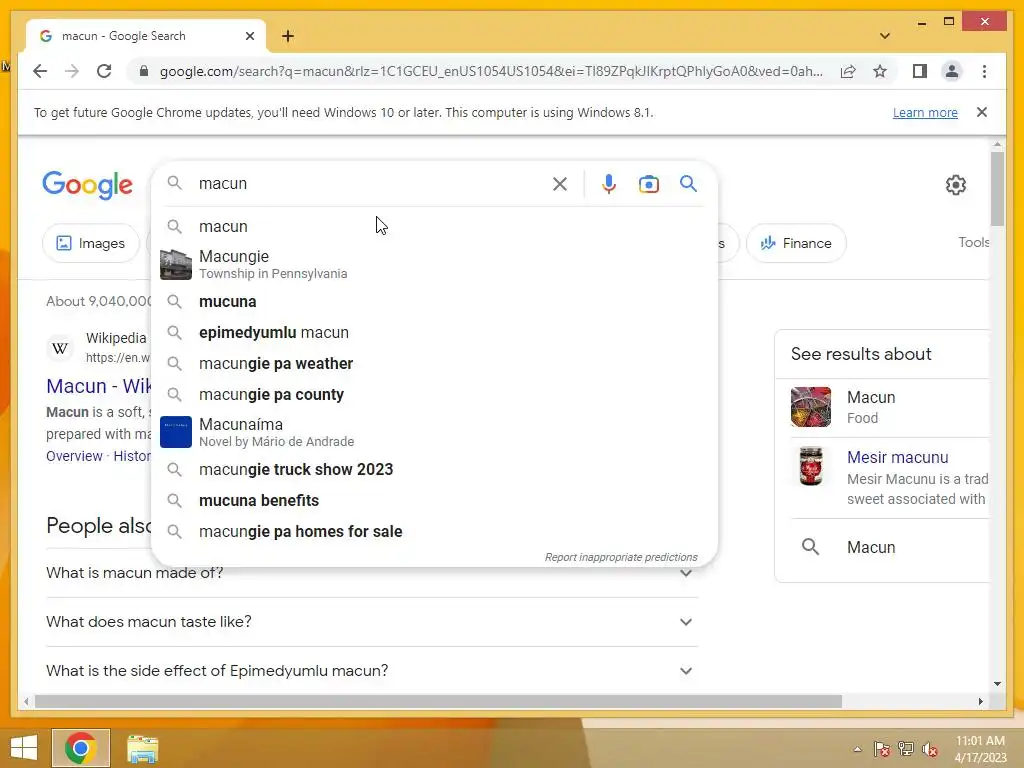Click the Macun Food thumbnail image
Screen dimensions: 1024x768
point(810,407)
